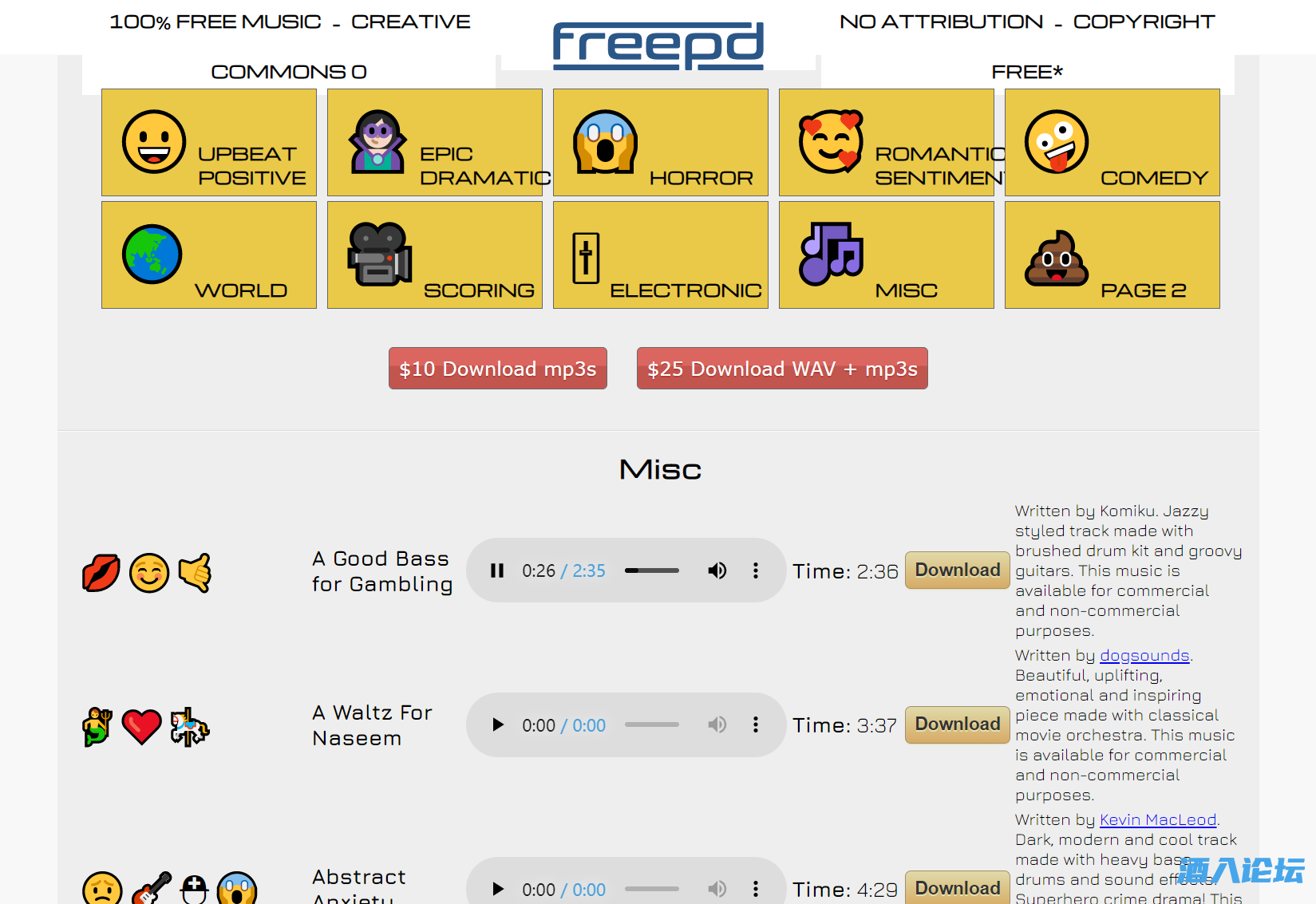Click the pointing hand emoji

point(194,573)
